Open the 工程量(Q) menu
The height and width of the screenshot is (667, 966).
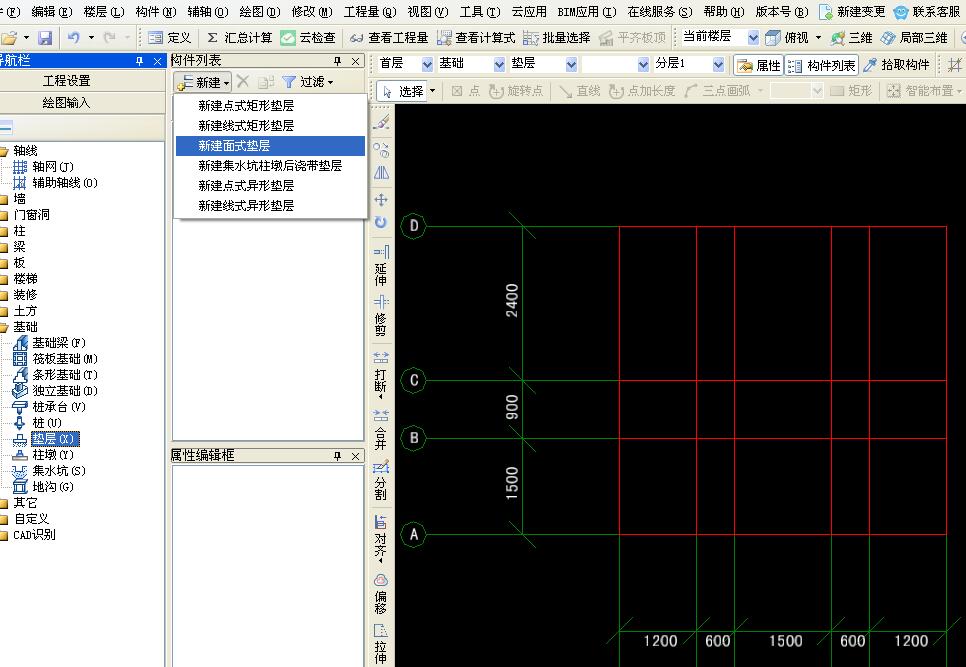(x=370, y=11)
